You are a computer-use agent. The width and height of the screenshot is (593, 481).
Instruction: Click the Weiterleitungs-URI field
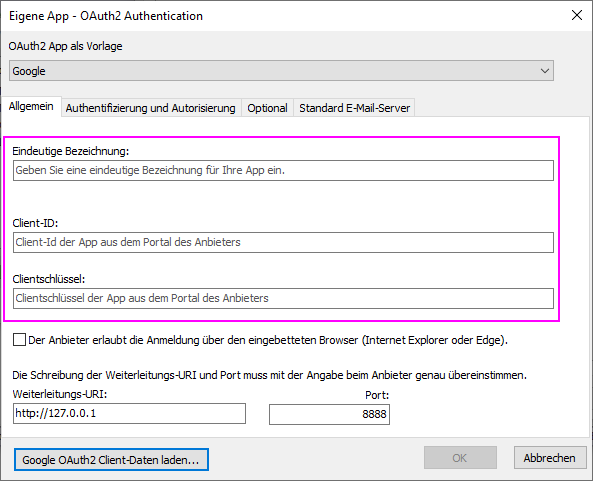(129, 413)
